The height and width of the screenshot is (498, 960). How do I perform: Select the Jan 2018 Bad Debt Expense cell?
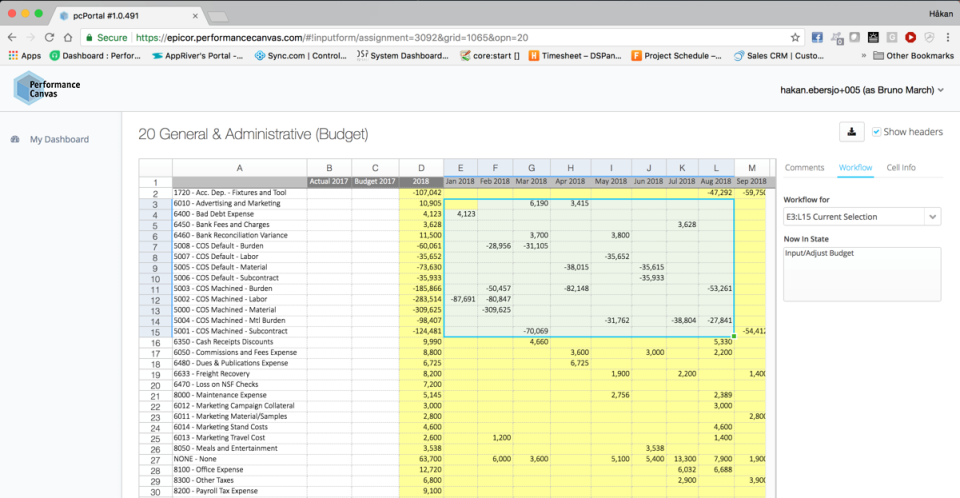(460, 214)
